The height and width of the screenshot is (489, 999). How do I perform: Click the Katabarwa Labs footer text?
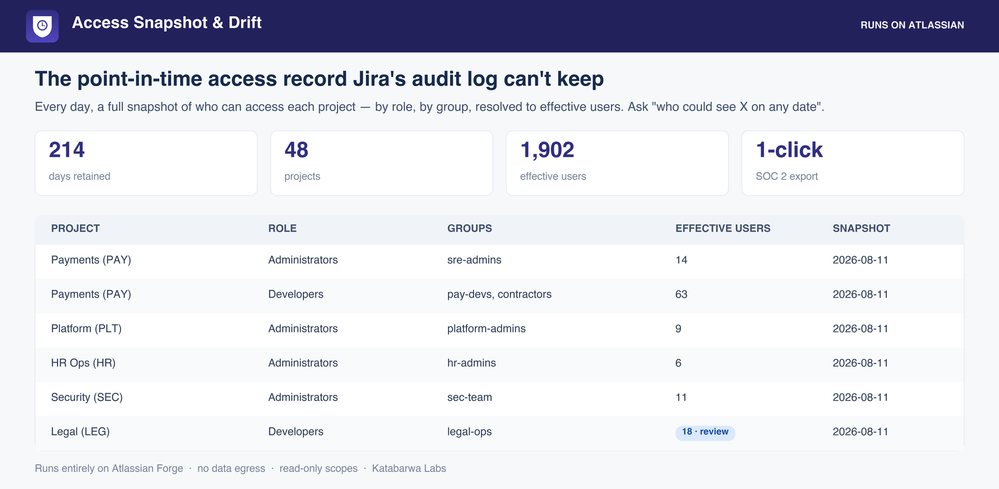pos(409,469)
